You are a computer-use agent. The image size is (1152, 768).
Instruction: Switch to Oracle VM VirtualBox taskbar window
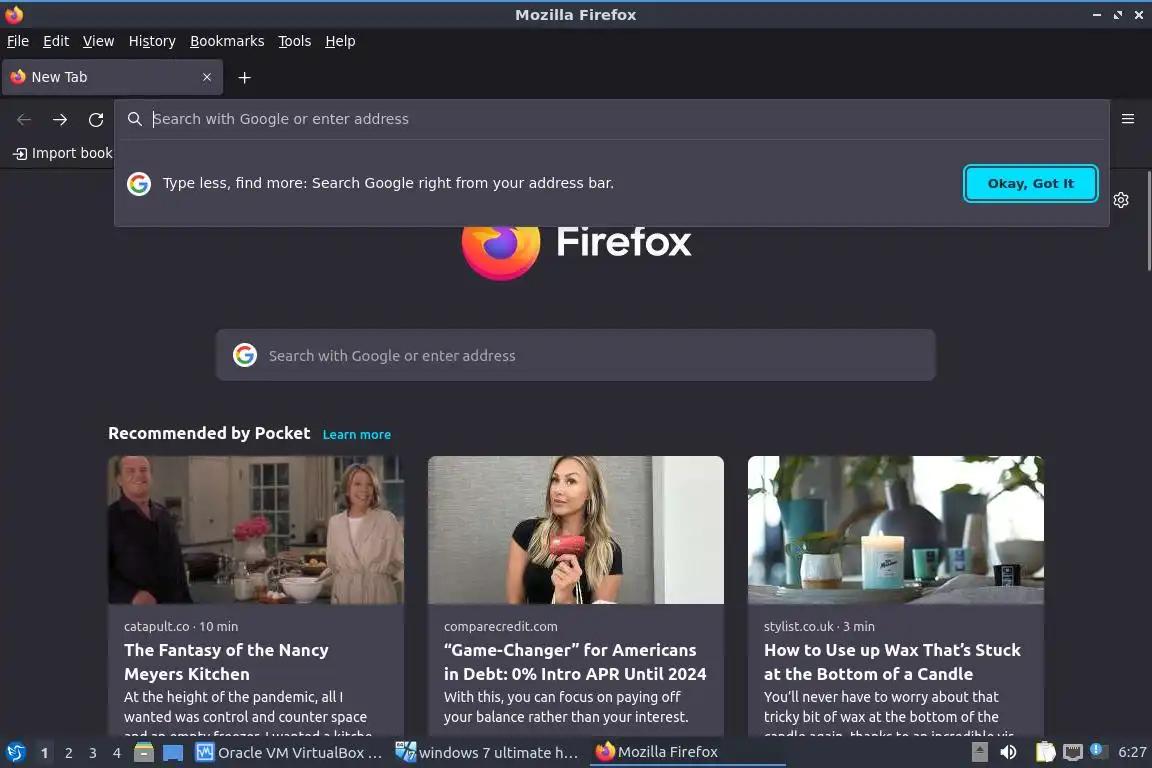[289, 753]
